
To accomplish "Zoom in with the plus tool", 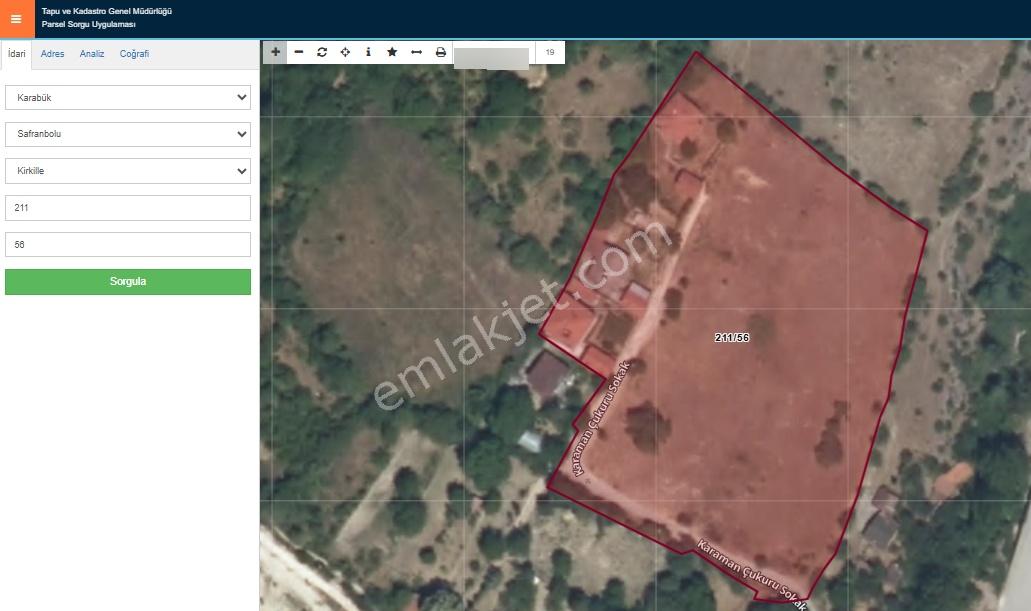I will tap(276, 52).
